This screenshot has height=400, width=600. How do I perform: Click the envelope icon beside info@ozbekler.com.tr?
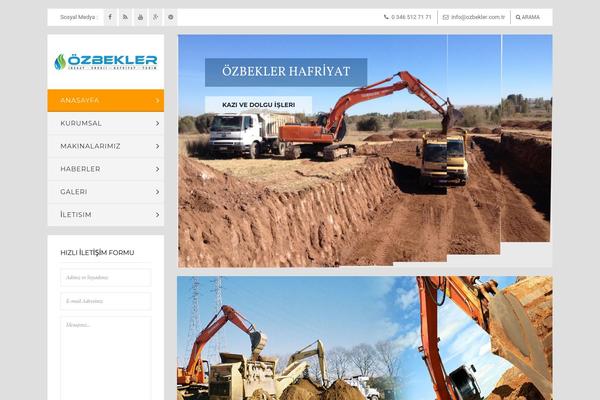446,17
